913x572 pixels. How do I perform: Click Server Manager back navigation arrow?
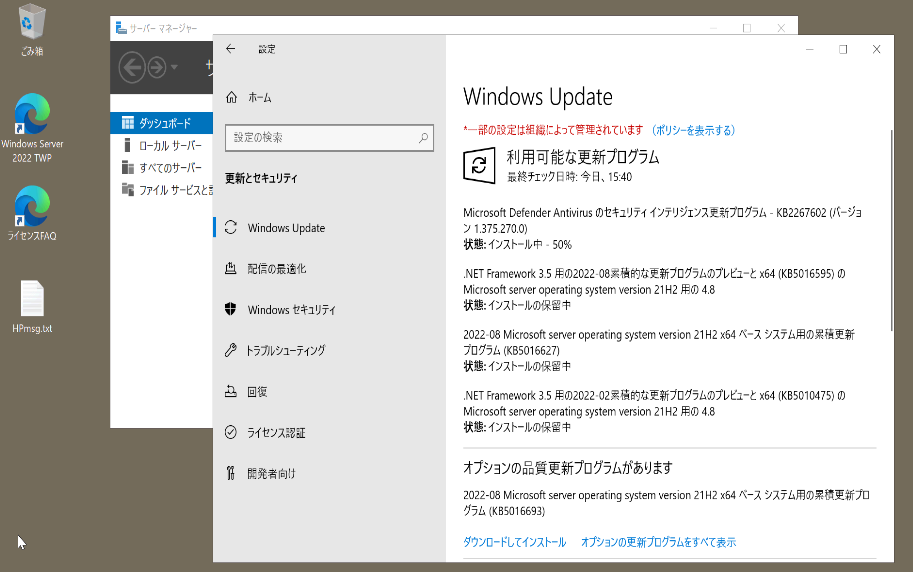(132, 68)
